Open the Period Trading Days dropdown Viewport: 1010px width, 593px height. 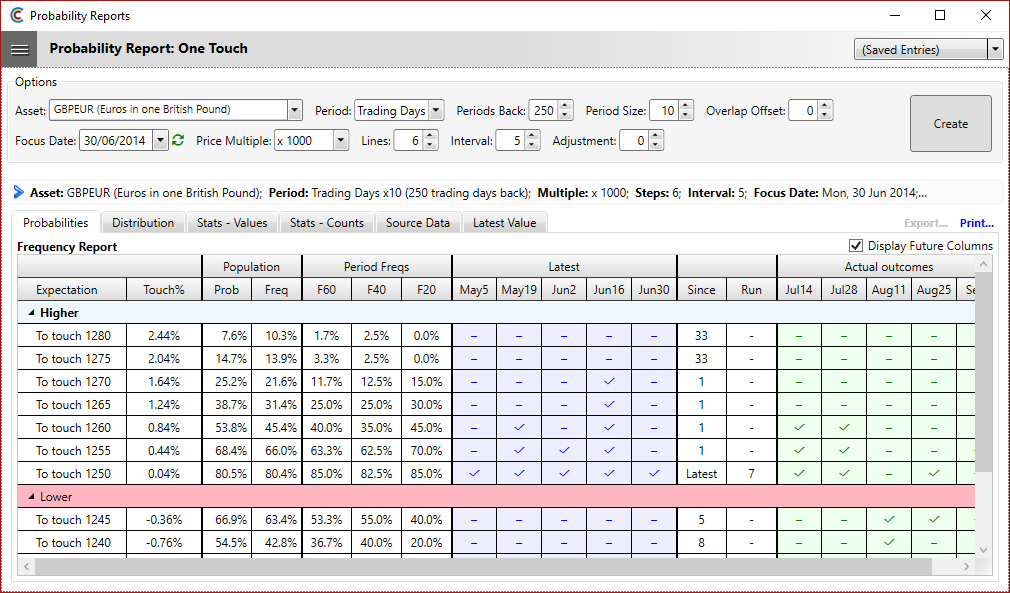pyautogui.click(x=436, y=111)
